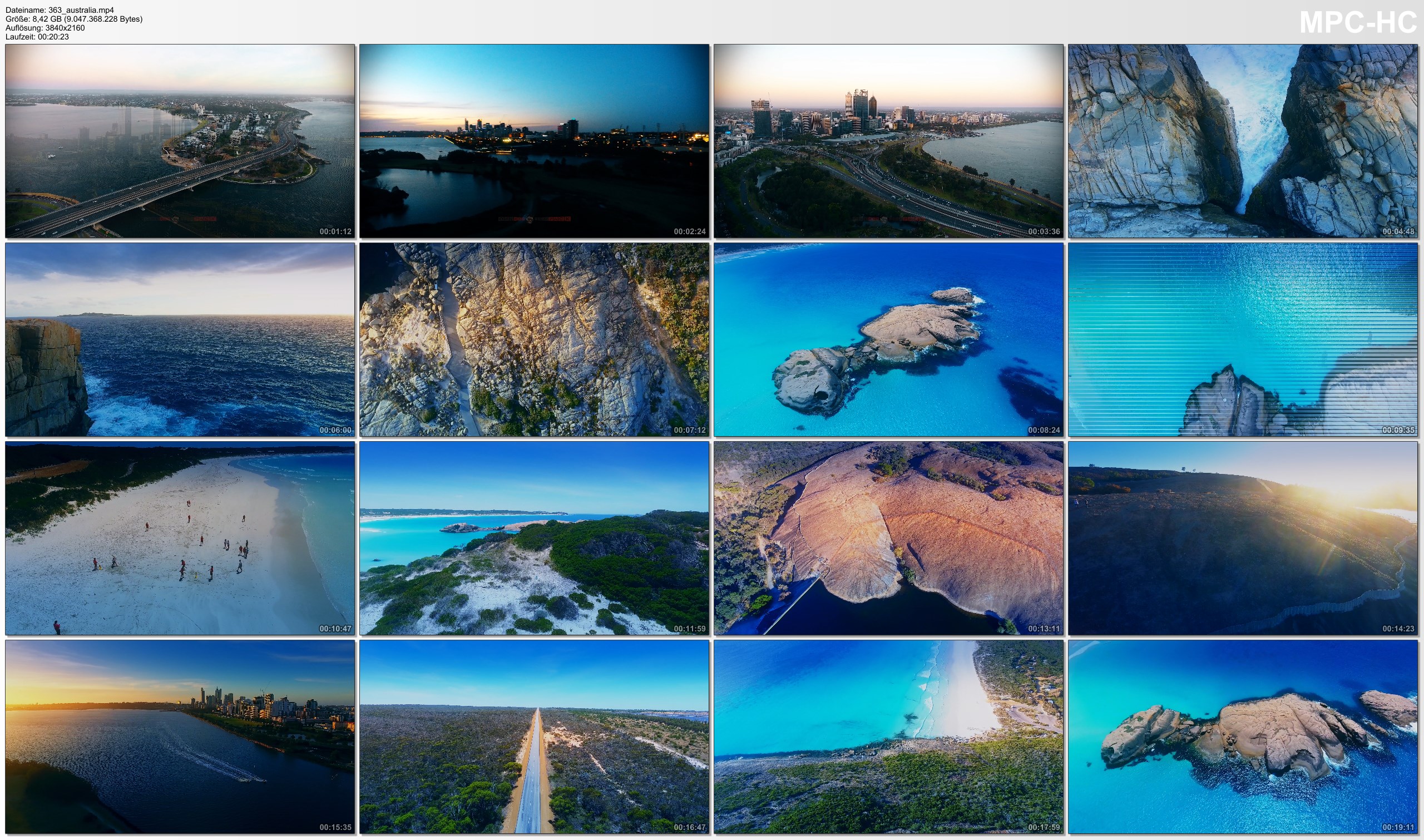Click the Dateiname 363_australia.mp4 text

coord(60,10)
